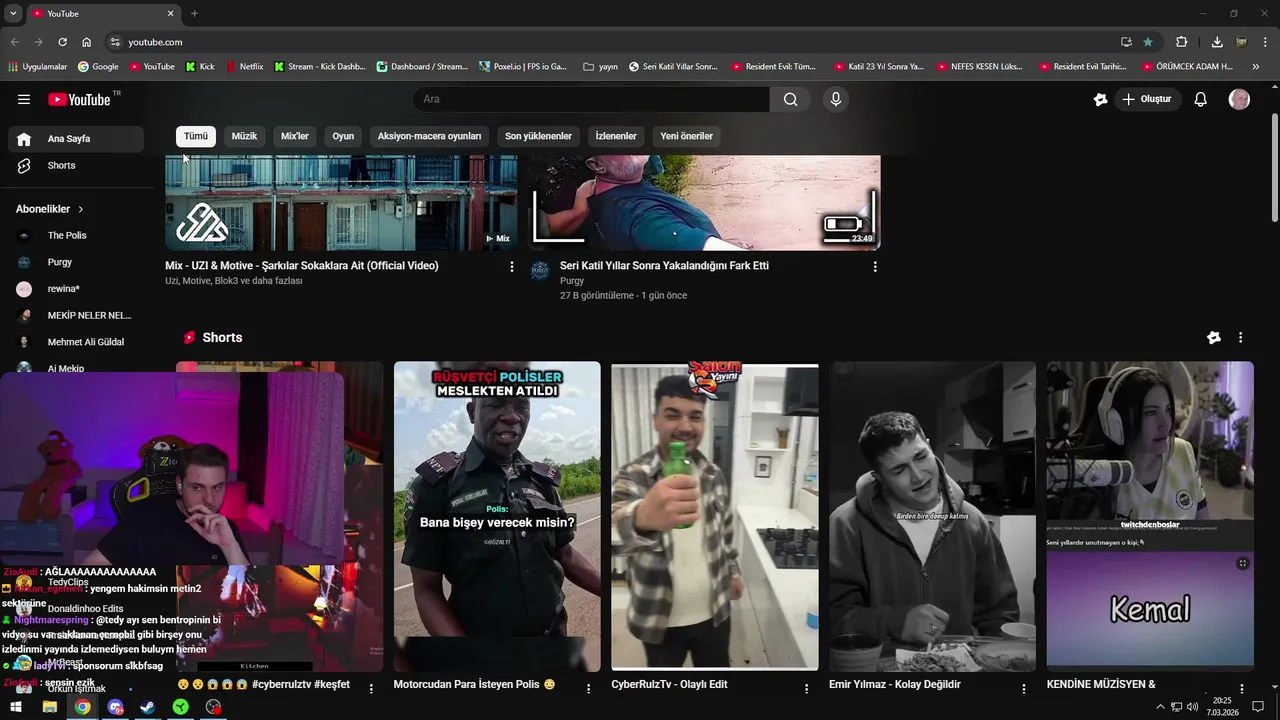
Task: Open Ana Sayfa in sidebar
Action: pos(76,139)
